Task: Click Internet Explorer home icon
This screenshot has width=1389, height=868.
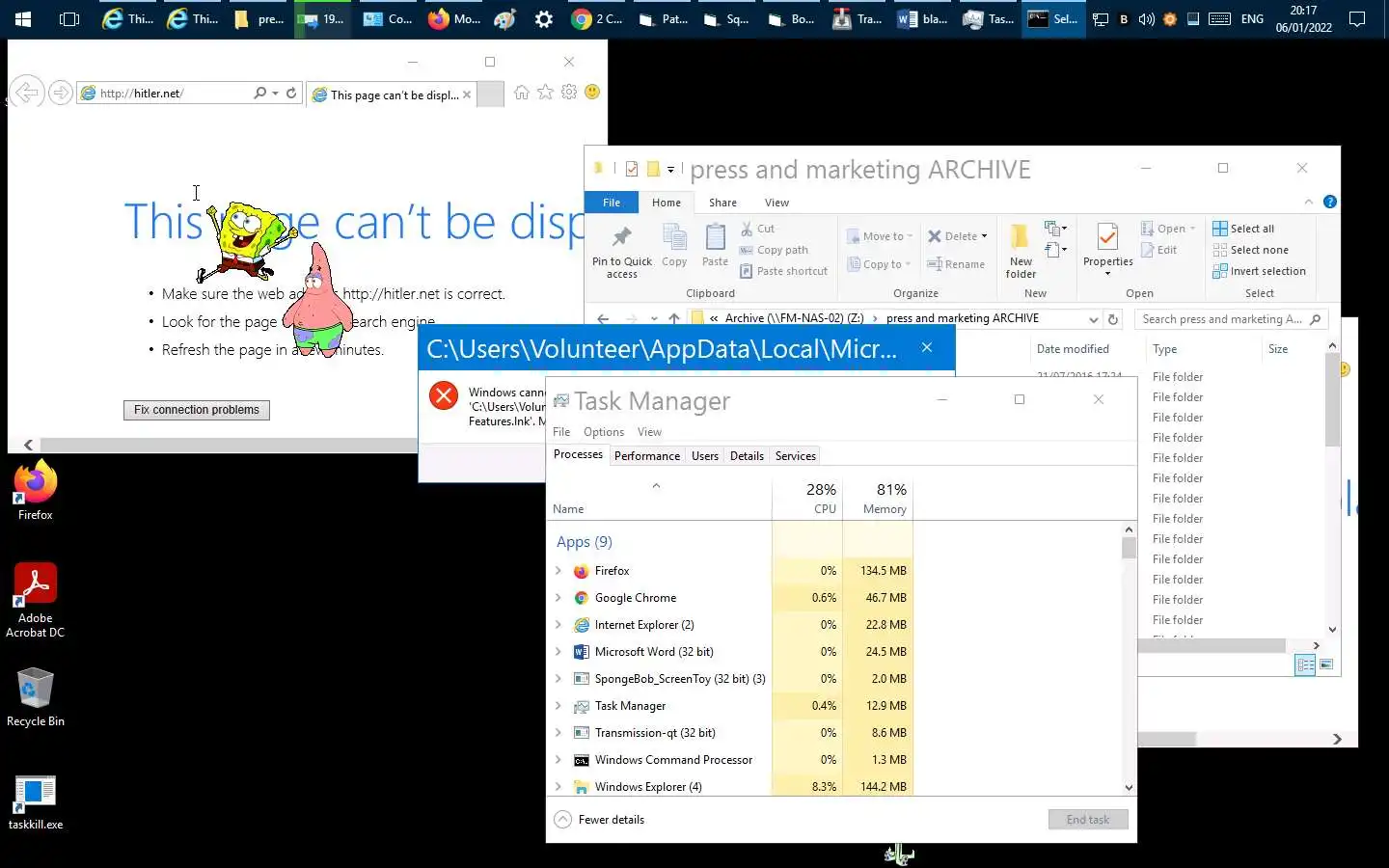Action: tap(522, 93)
